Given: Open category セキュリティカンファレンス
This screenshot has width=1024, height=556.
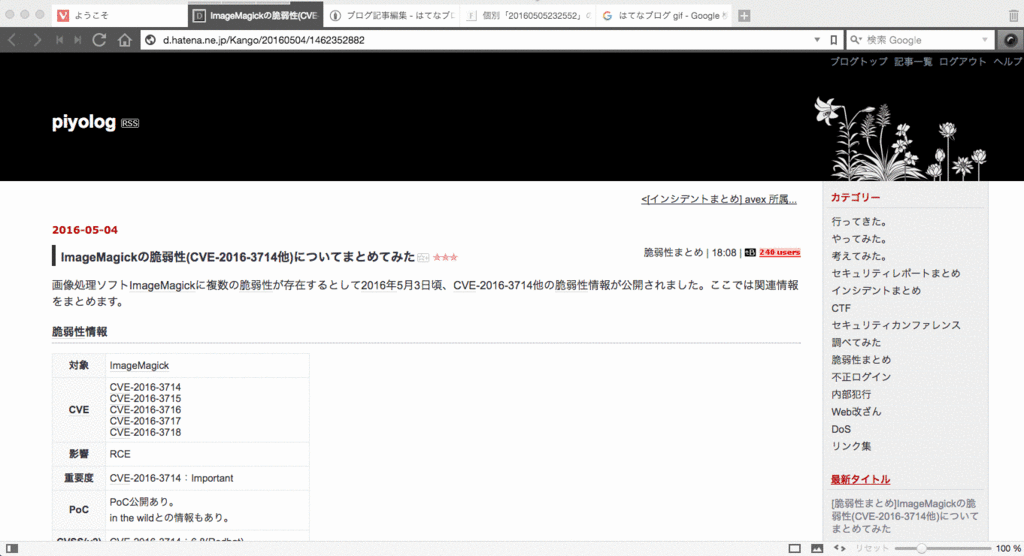Looking at the screenshot, I should (x=896, y=325).
